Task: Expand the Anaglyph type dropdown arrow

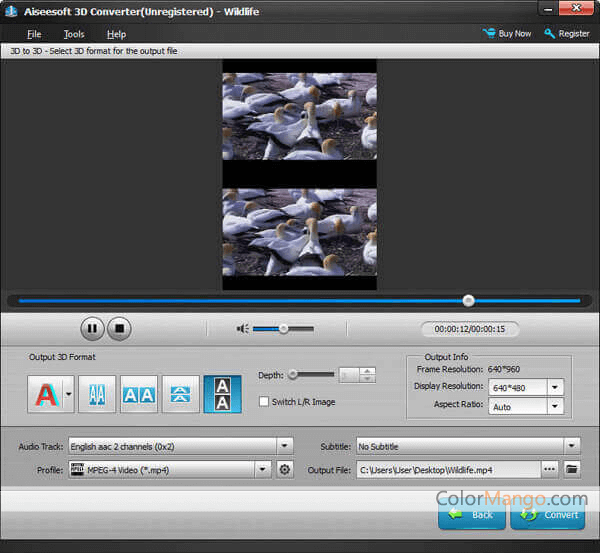Action: click(x=68, y=394)
